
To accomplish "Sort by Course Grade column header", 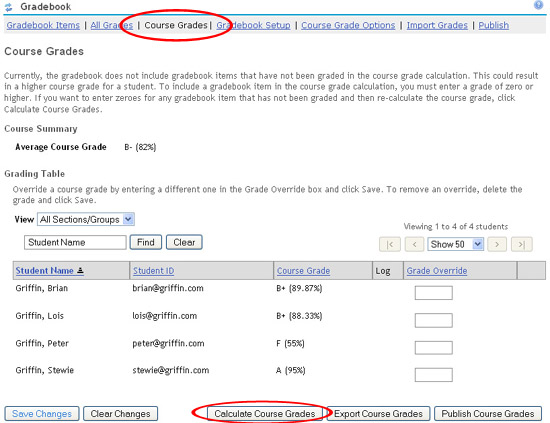I will (x=303, y=271).
